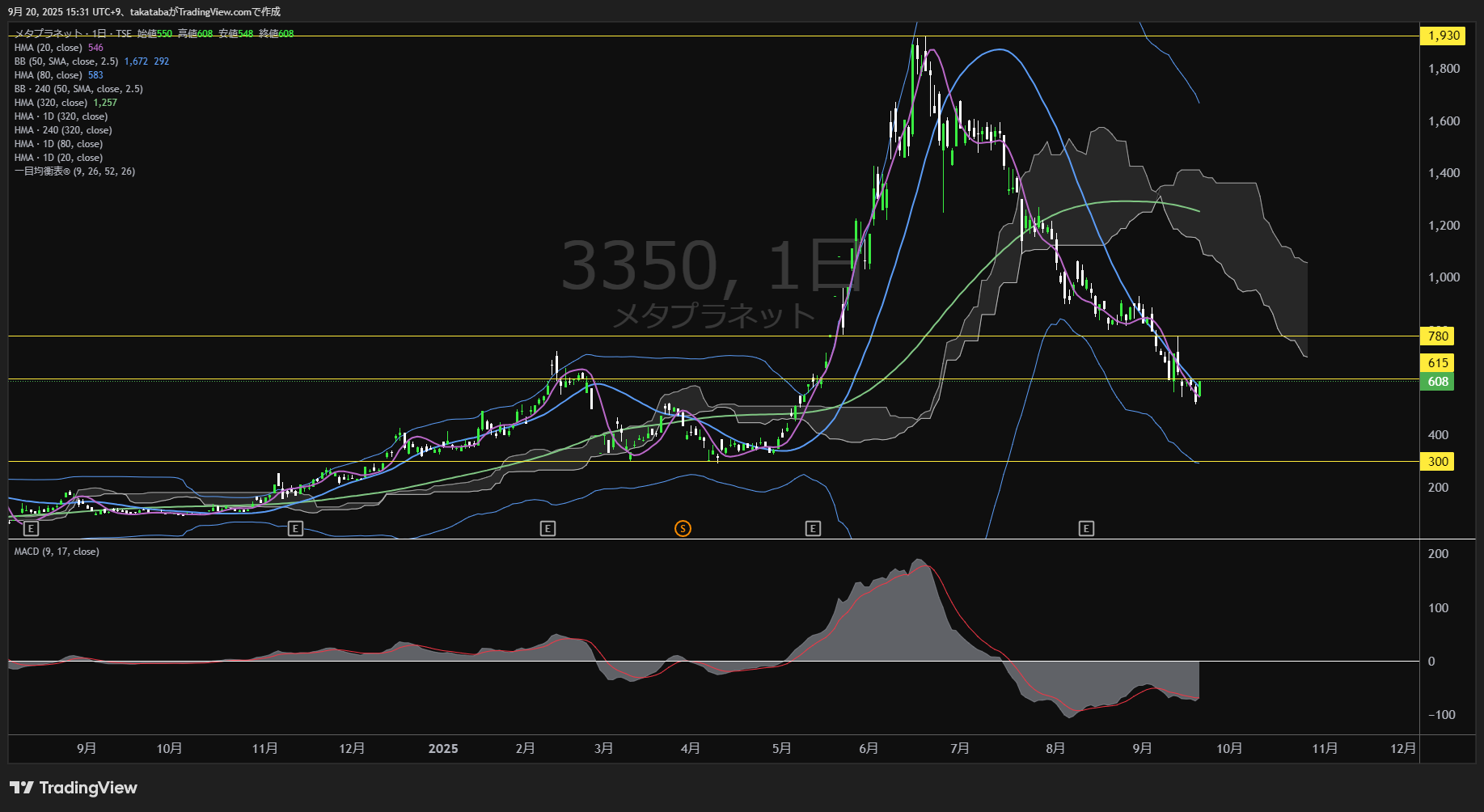Click the TradingView logo at bottom
The height and width of the screenshot is (812, 1484).
(74, 788)
